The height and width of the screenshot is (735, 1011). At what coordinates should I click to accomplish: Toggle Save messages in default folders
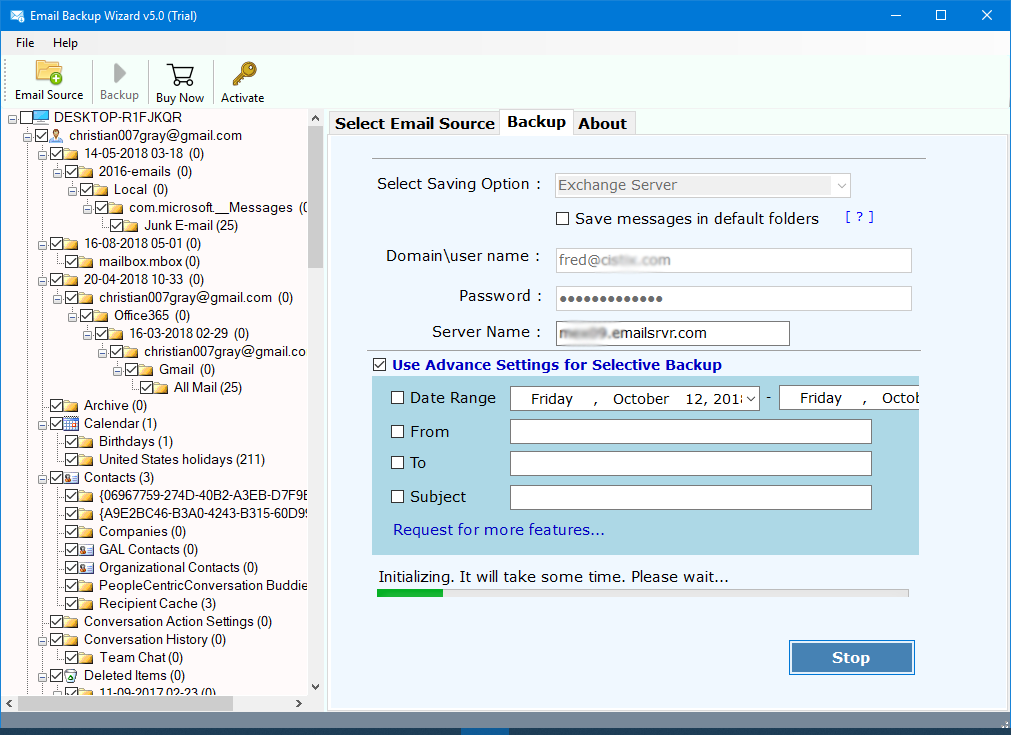563,219
